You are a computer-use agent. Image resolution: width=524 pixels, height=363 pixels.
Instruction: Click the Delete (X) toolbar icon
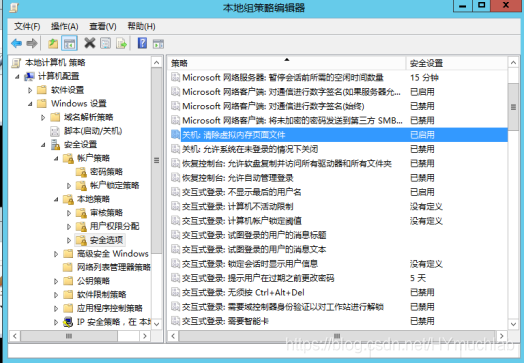(90, 43)
